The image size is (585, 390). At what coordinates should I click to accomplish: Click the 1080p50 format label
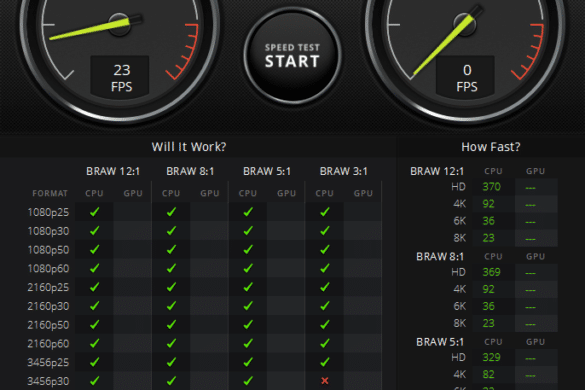coord(49,250)
